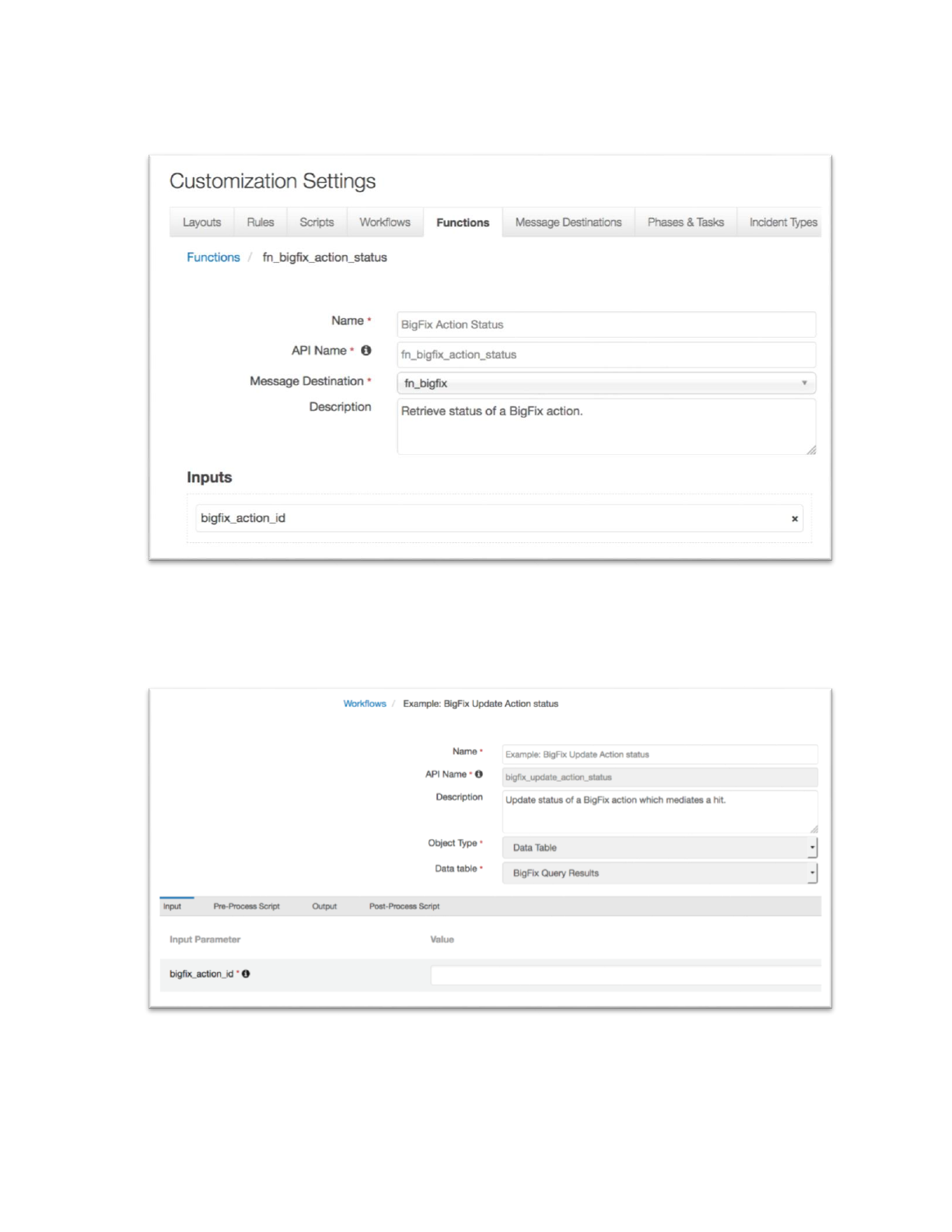The image size is (952, 1232).
Task: Click the Name field with BigFix Action Status
Action: 606,324
